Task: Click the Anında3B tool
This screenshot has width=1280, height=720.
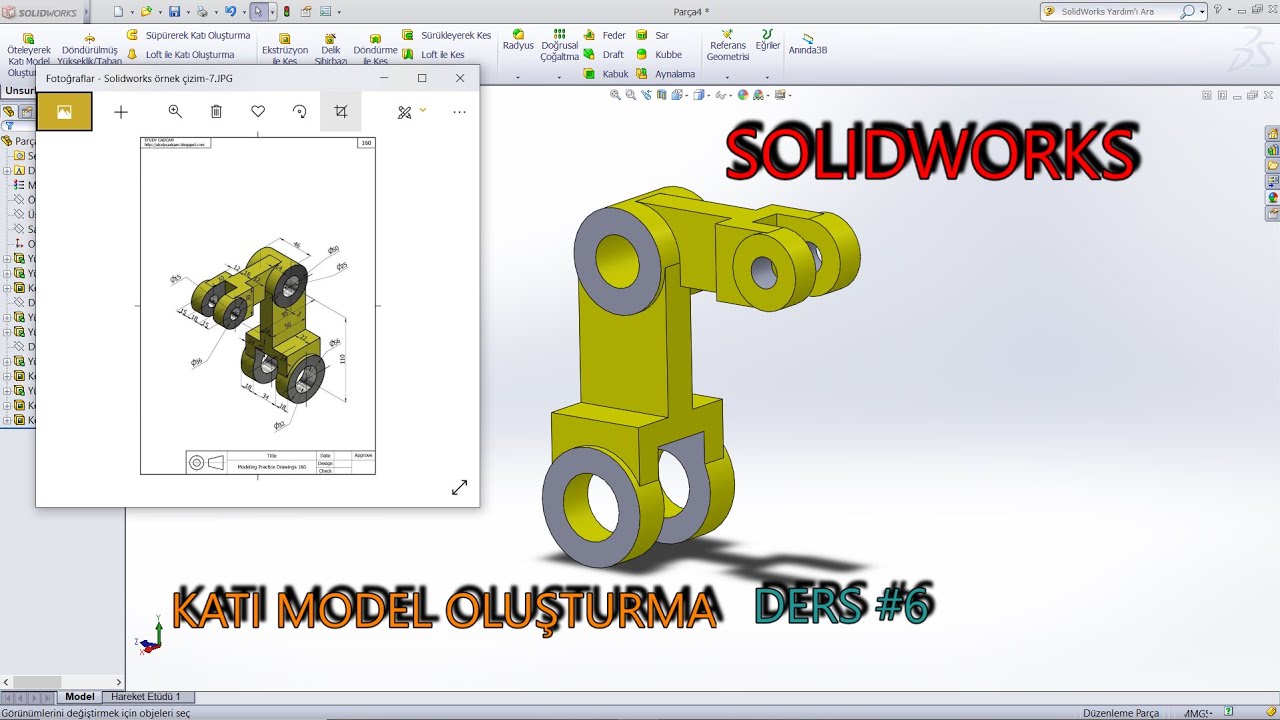Action: pos(808,44)
